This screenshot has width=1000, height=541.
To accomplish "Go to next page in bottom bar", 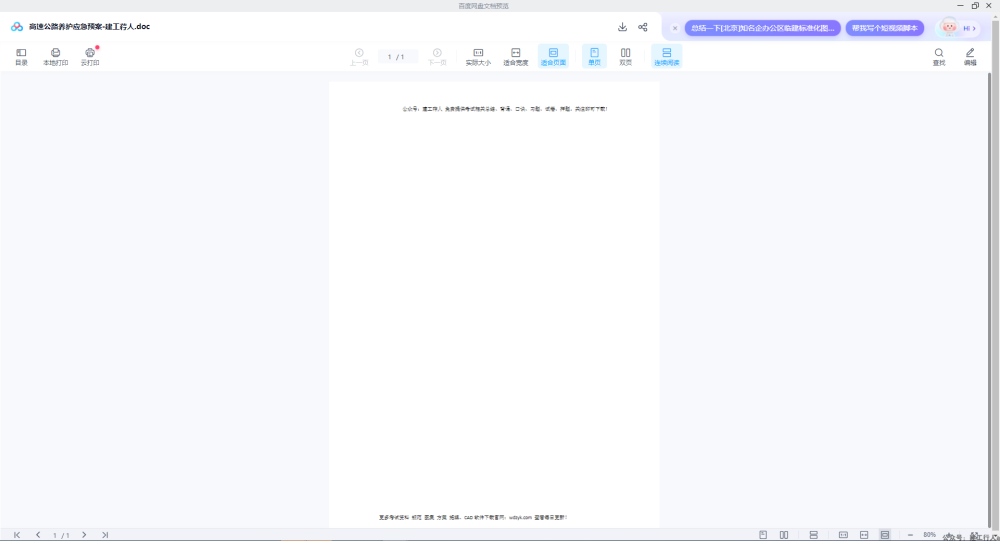I will 84,535.
